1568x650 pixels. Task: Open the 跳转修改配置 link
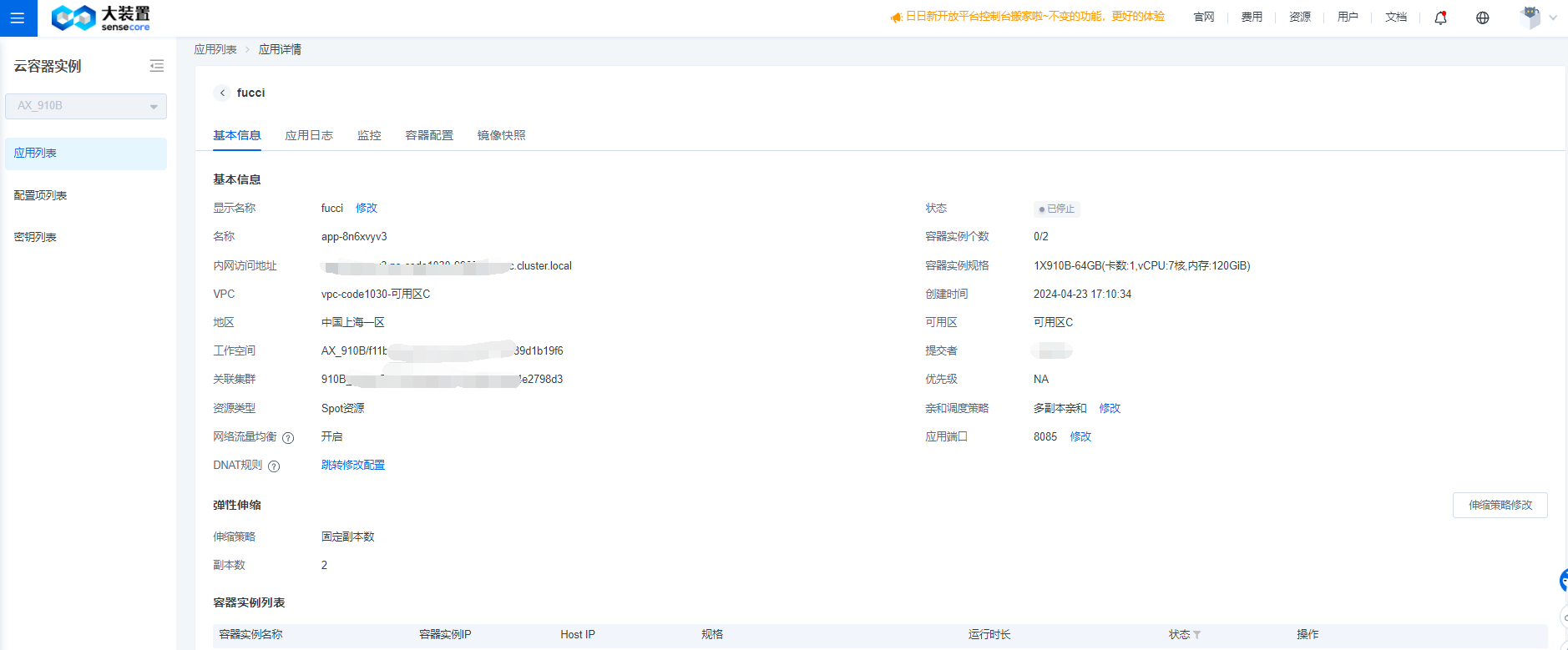[353, 465]
